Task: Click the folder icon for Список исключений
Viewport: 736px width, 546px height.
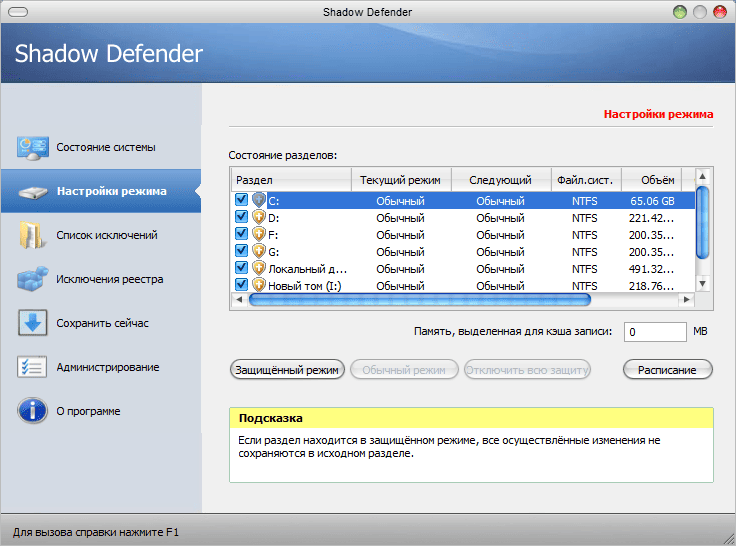Action: [32, 235]
